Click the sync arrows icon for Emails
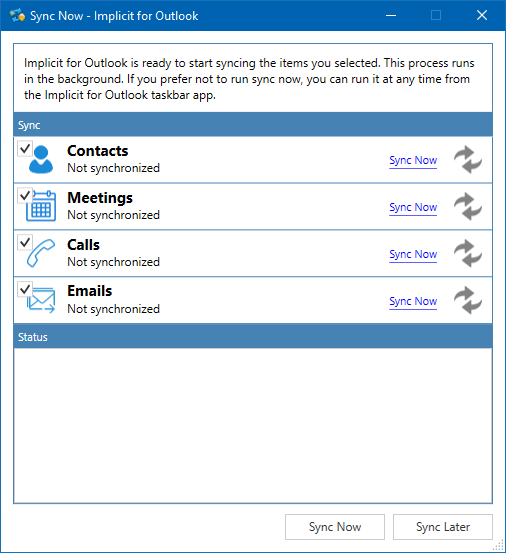The width and height of the screenshot is (507, 553). coord(468,300)
